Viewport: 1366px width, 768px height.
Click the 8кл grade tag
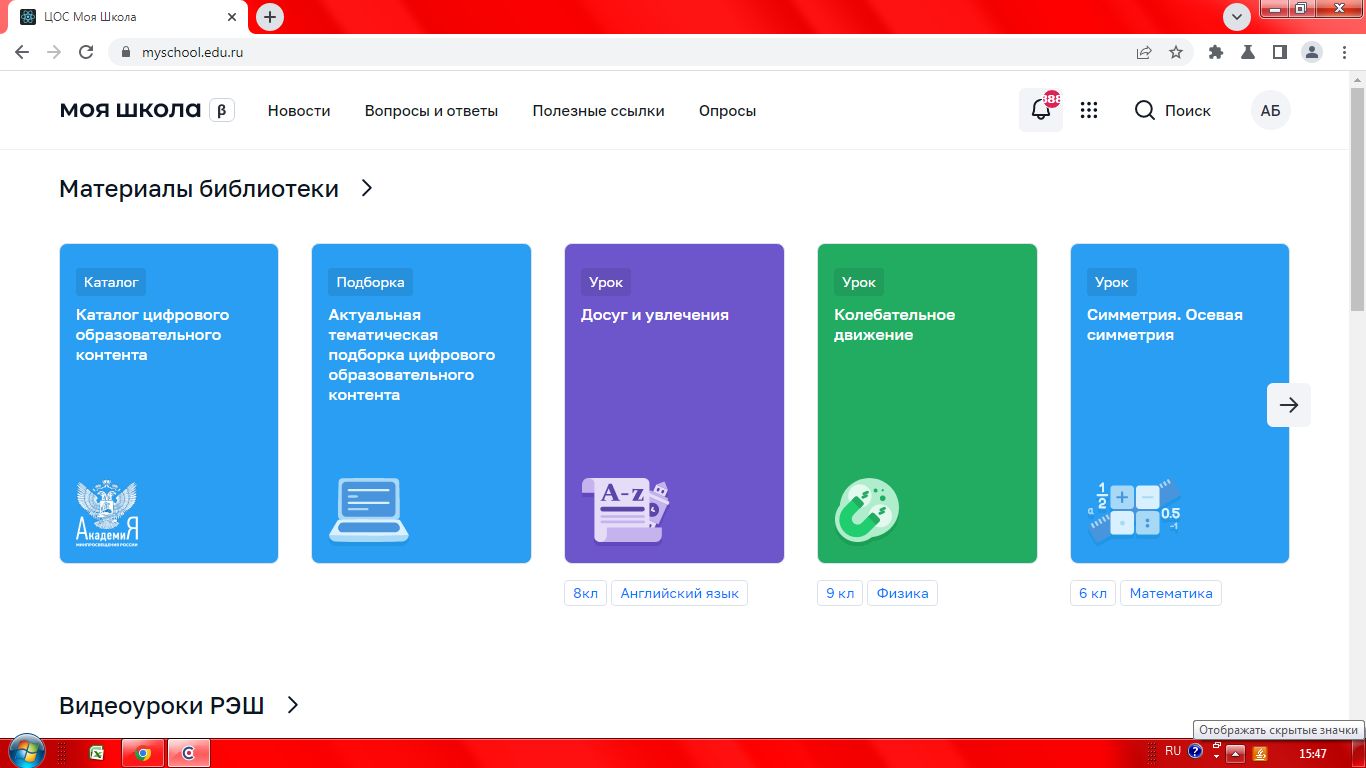[585, 593]
